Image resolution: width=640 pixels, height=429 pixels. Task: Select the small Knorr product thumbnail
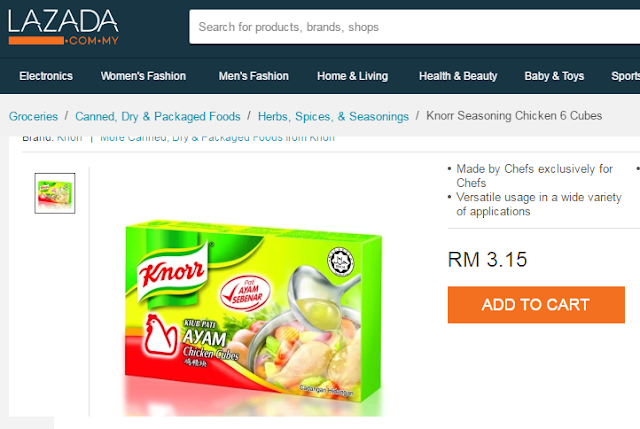tap(55, 193)
